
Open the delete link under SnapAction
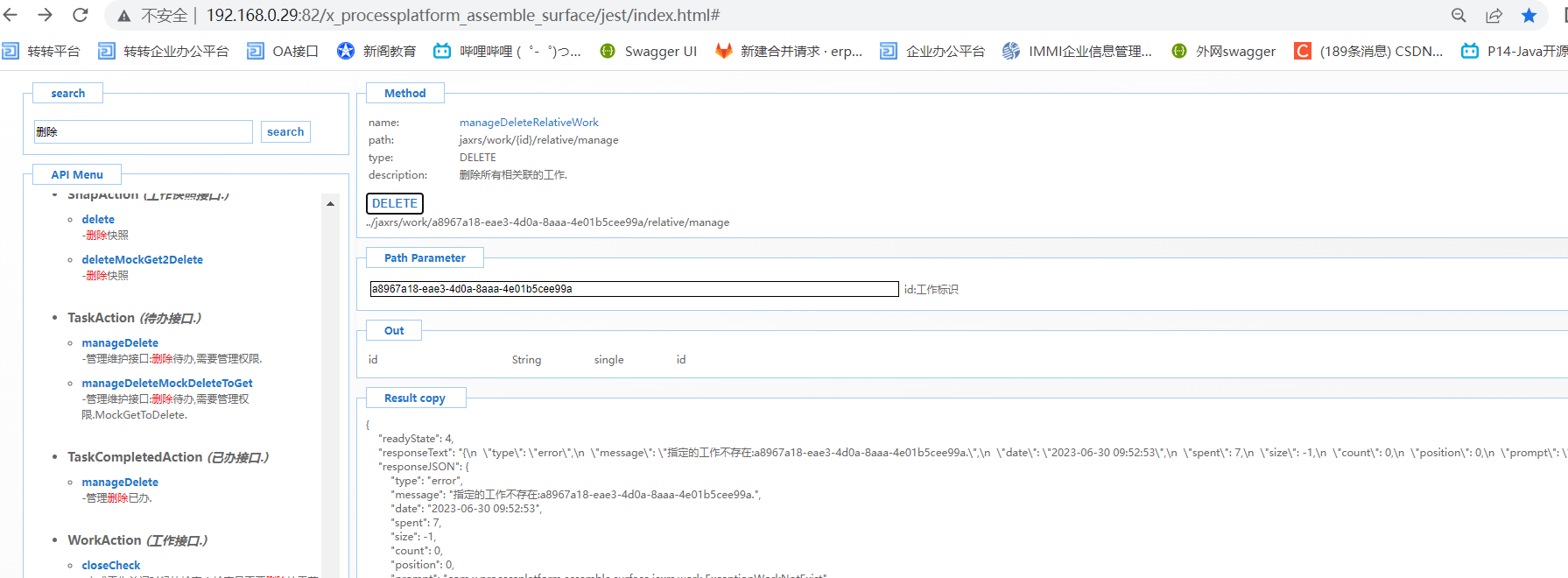(x=98, y=219)
